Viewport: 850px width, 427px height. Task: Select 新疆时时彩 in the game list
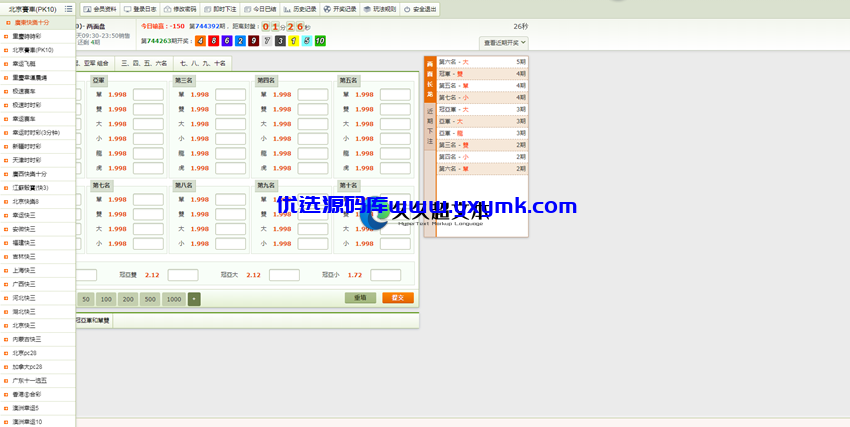[x=38, y=146]
